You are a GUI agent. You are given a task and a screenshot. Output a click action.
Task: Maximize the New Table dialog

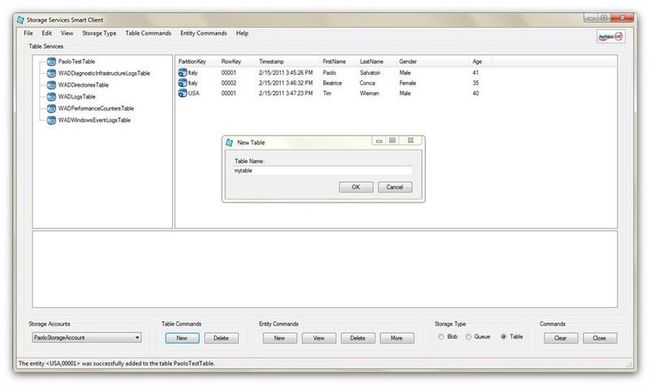(x=392, y=141)
